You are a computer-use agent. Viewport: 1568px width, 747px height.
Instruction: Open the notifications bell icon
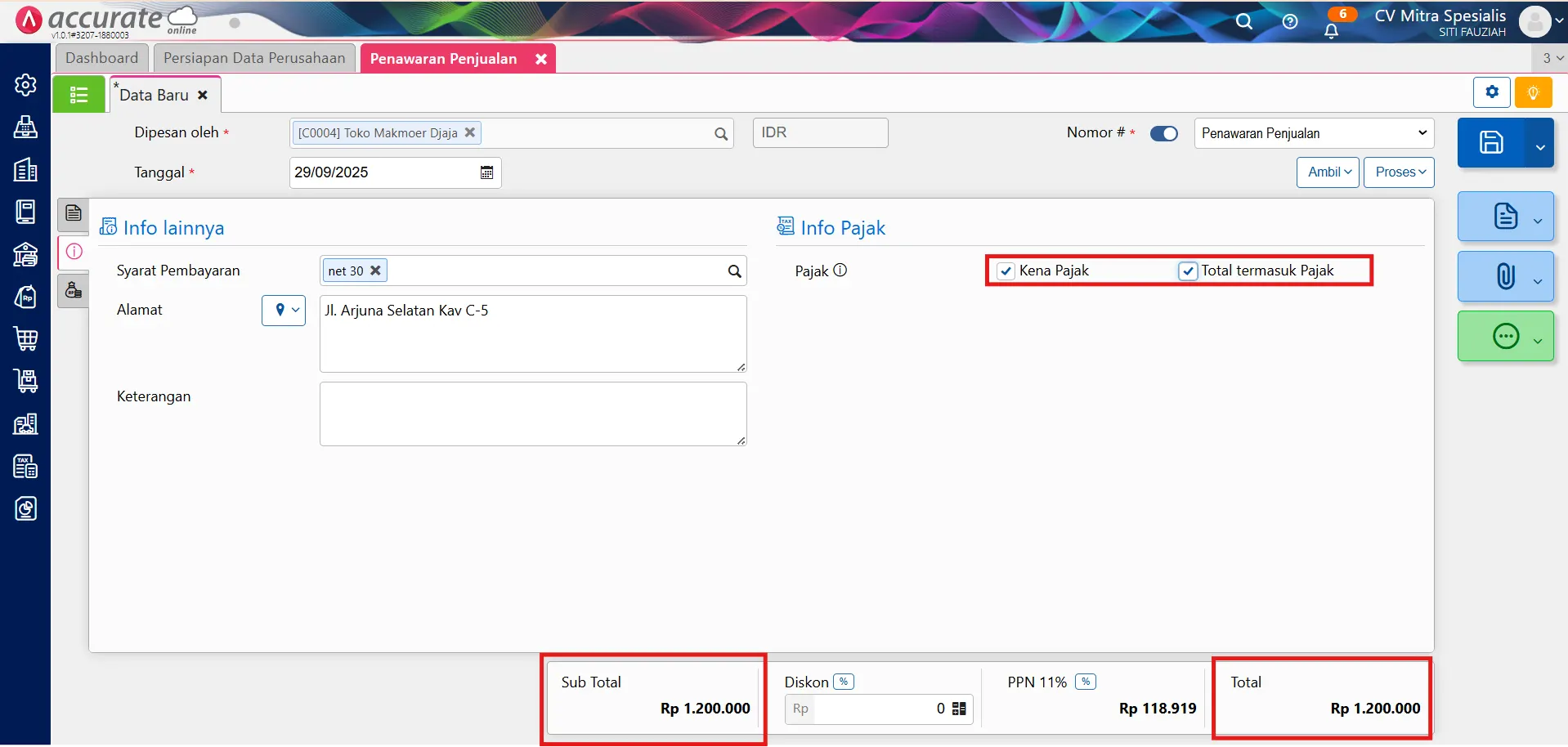coord(1331,31)
